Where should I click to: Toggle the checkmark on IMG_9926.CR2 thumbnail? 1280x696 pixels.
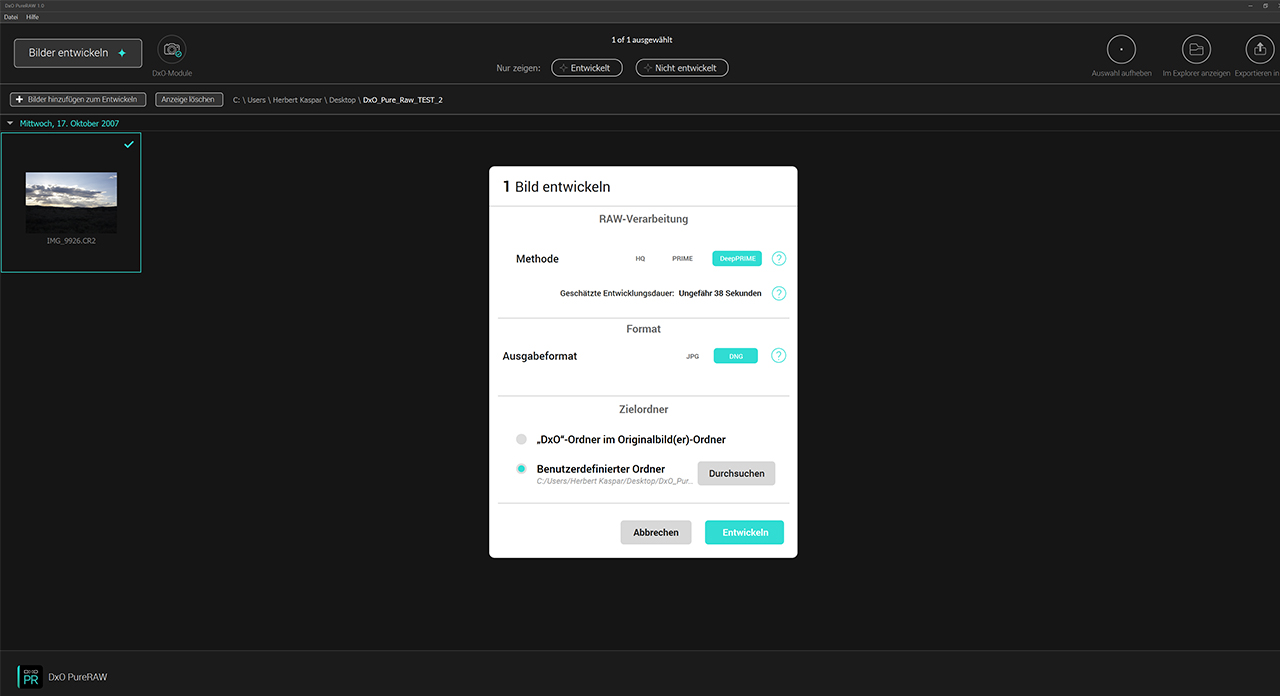pyautogui.click(x=128, y=145)
